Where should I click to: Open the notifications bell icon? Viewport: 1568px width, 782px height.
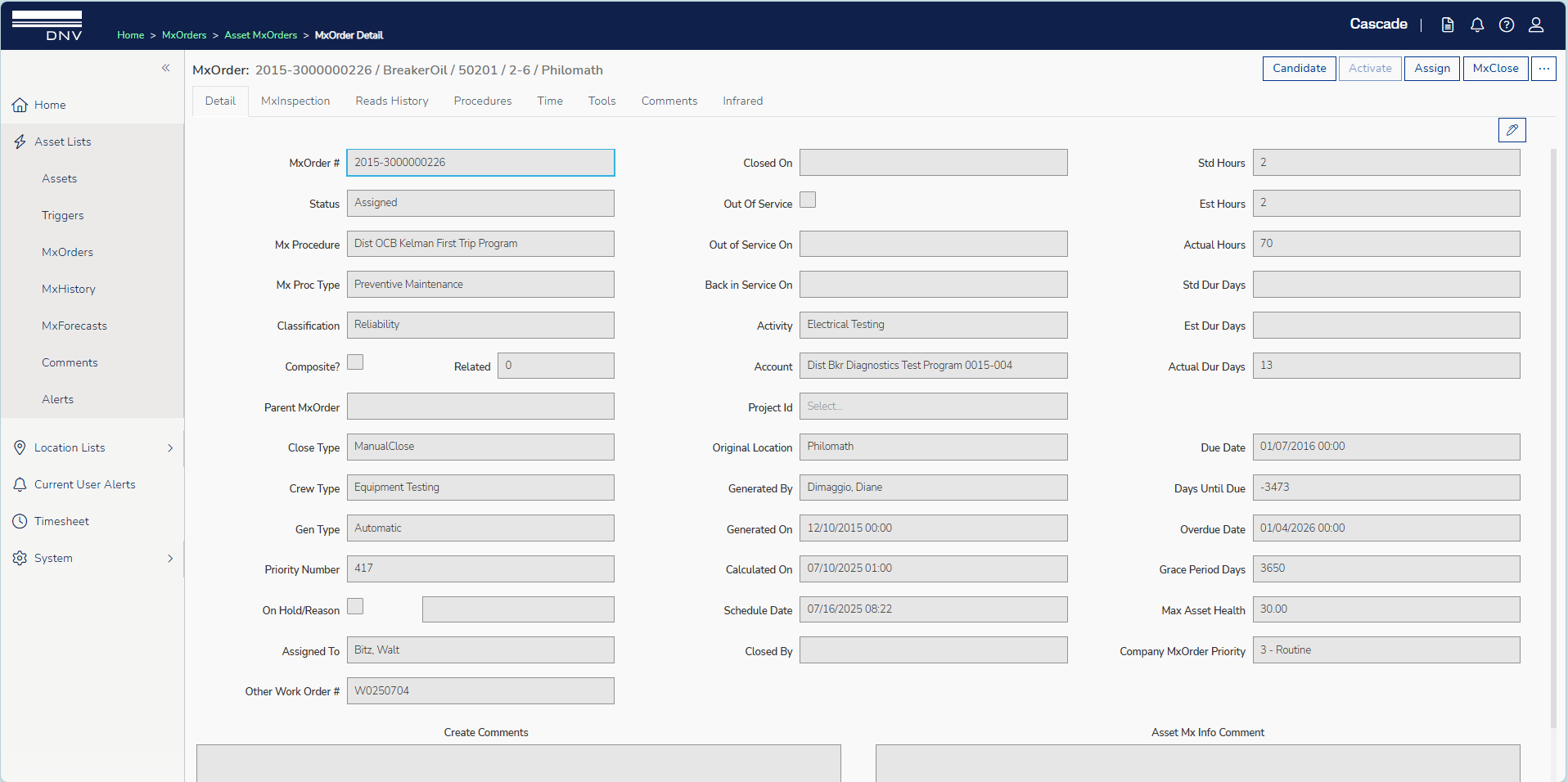(1477, 25)
